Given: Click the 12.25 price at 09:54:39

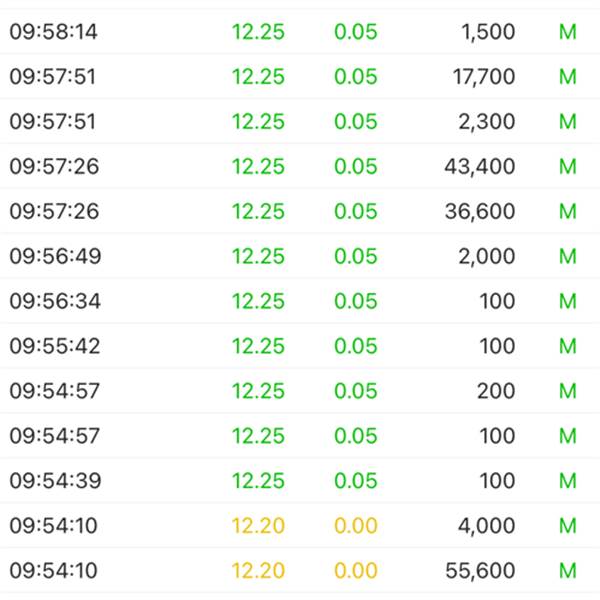Looking at the screenshot, I should 258,481.
